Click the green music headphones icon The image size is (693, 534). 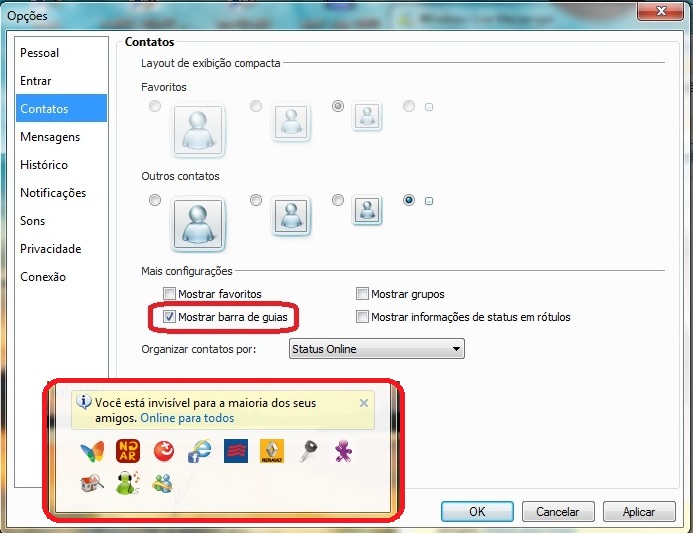coord(128,484)
